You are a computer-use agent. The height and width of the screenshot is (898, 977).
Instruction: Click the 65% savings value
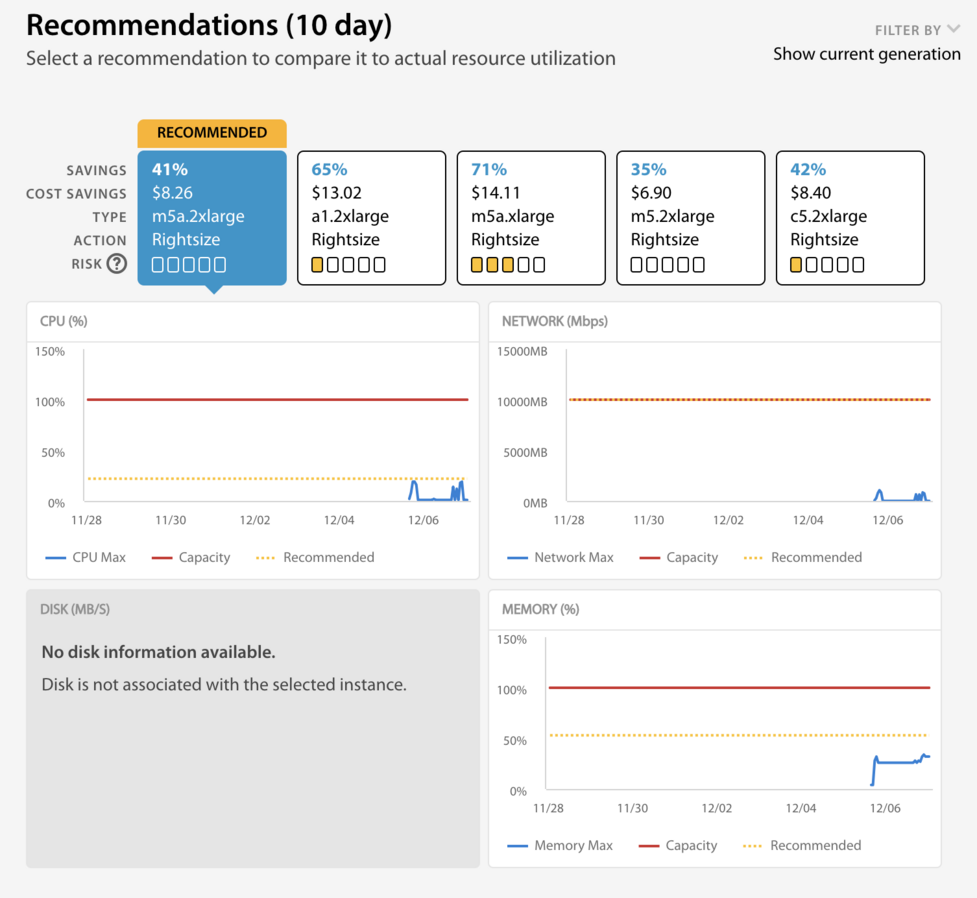(x=329, y=170)
